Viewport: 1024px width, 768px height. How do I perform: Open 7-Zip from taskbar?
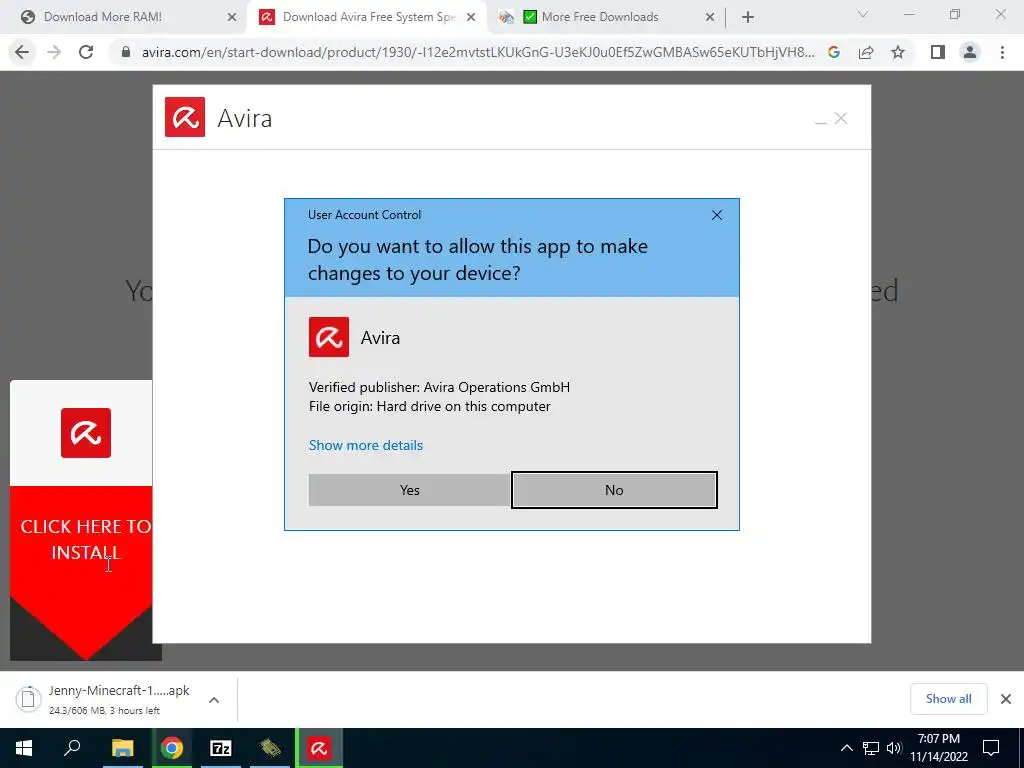(x=221, y=748)
